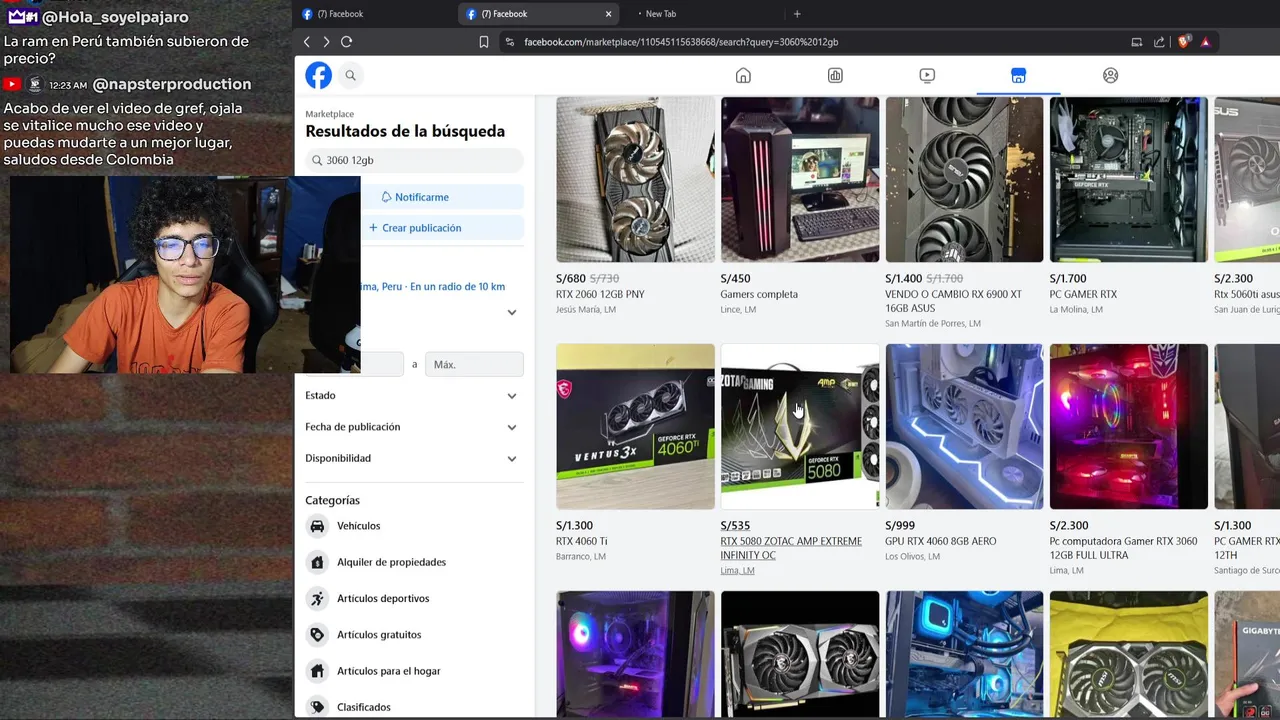Click the S/999 price text
The height and width of the screenshot is (720, 1280).
coord(900,526)
